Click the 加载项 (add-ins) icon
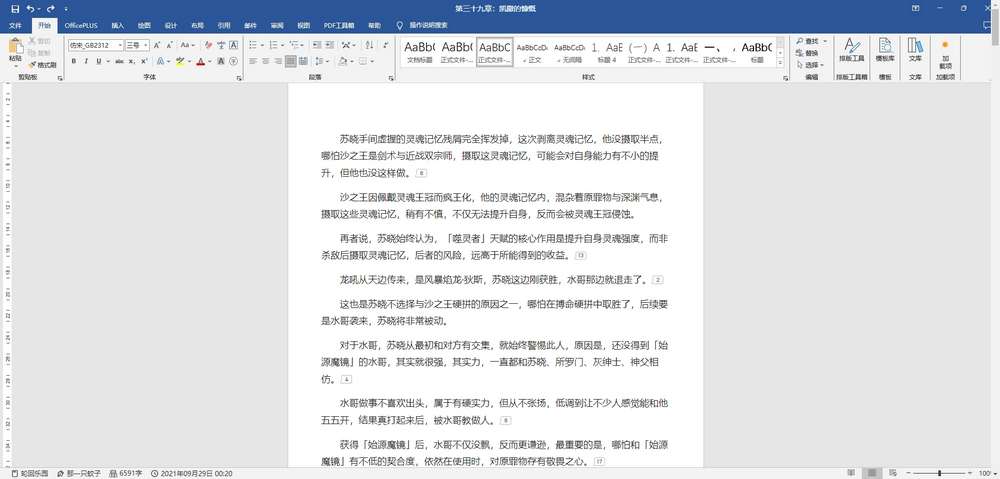This screenshot has width=1000, height=479. [945, 54]
